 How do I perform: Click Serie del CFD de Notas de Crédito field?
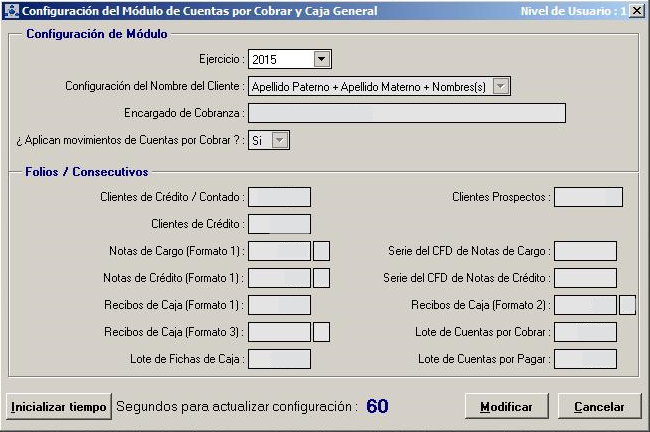(585, 278)
